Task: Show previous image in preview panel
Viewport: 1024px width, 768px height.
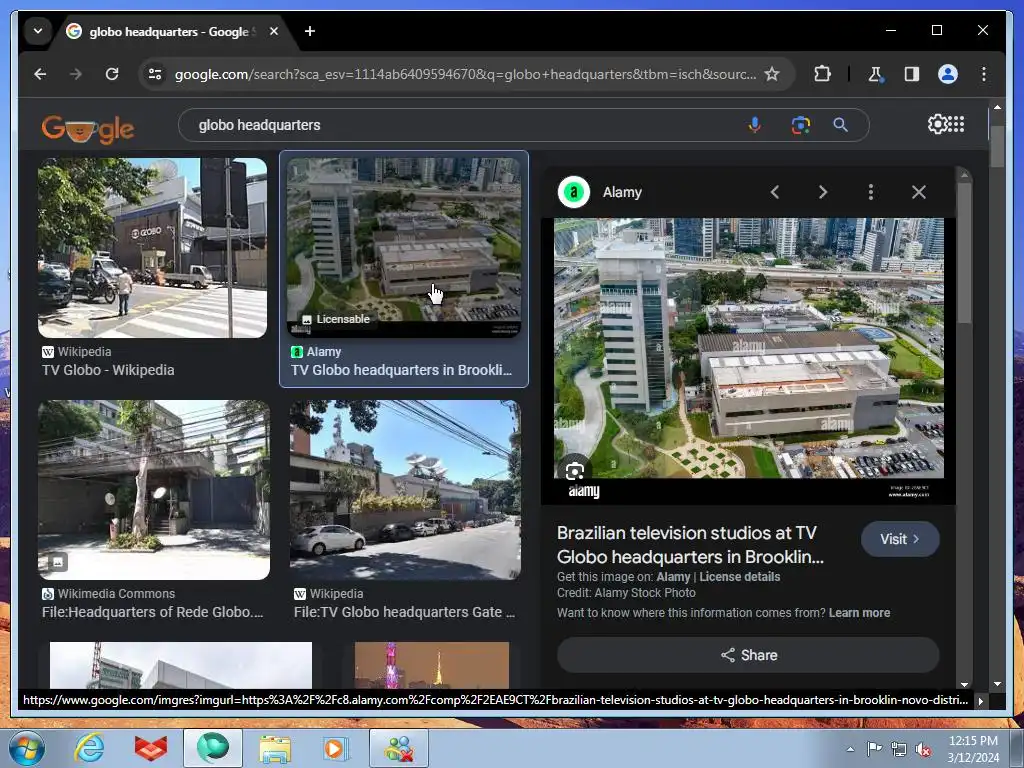Action: pyautogui.click(x=775, y=192)
